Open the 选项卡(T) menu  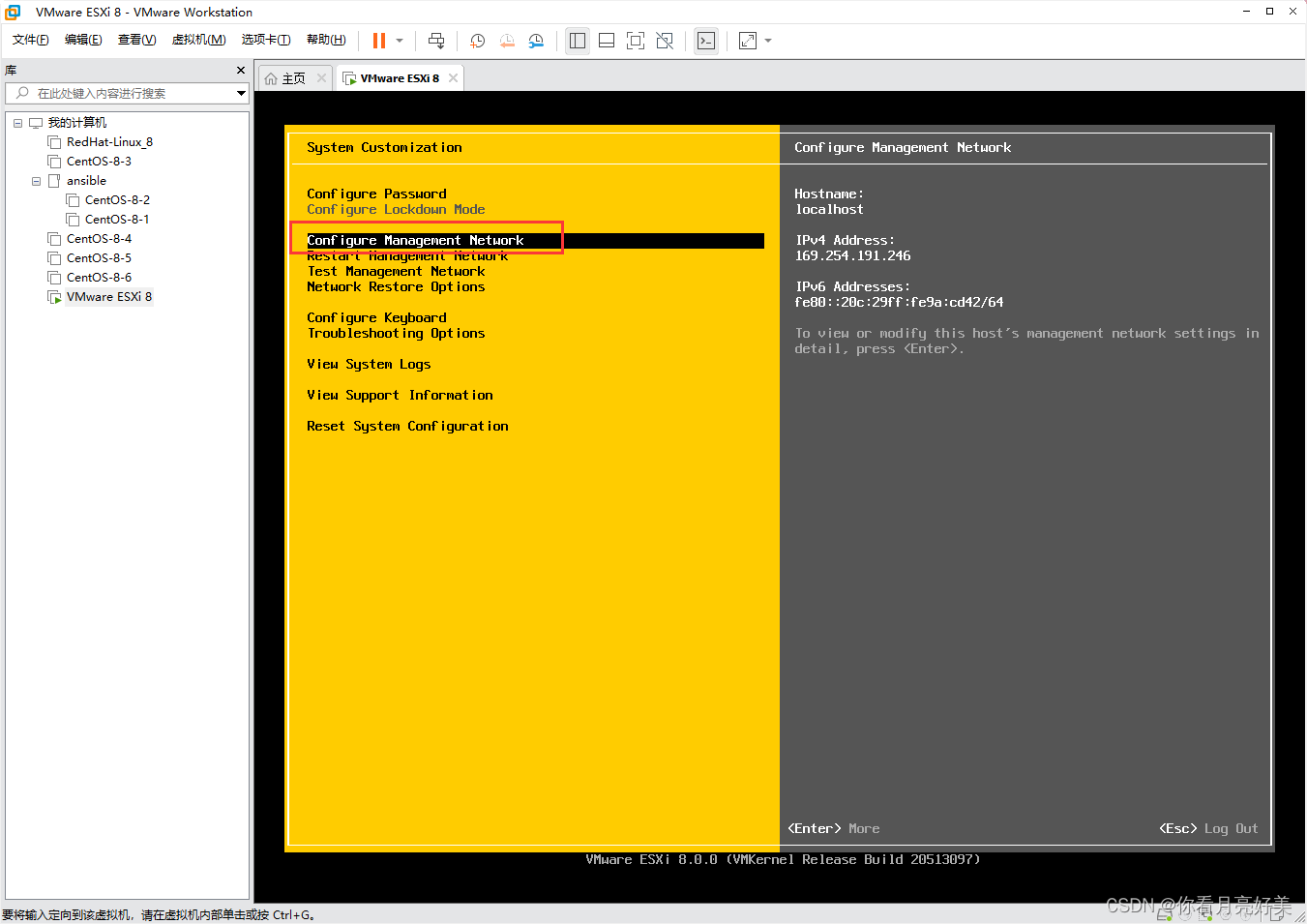(x=266, y=40)
